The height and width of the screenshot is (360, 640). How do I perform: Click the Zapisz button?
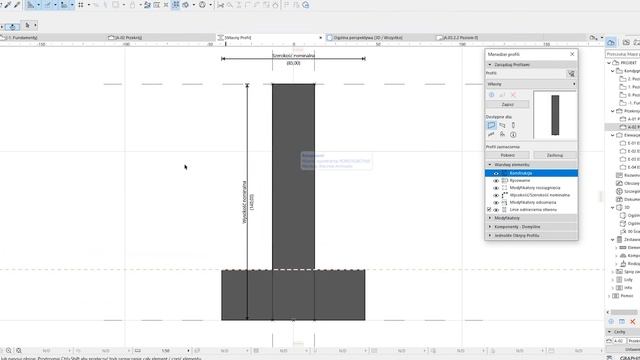[508, 104]
